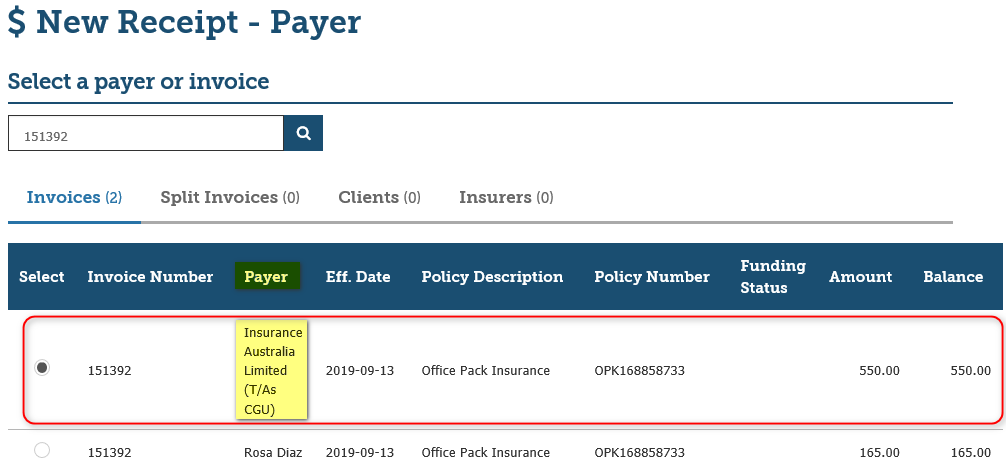
Task: Click the 550.00 balance cell
Action: pyautogui.click(x=969, y=371)
